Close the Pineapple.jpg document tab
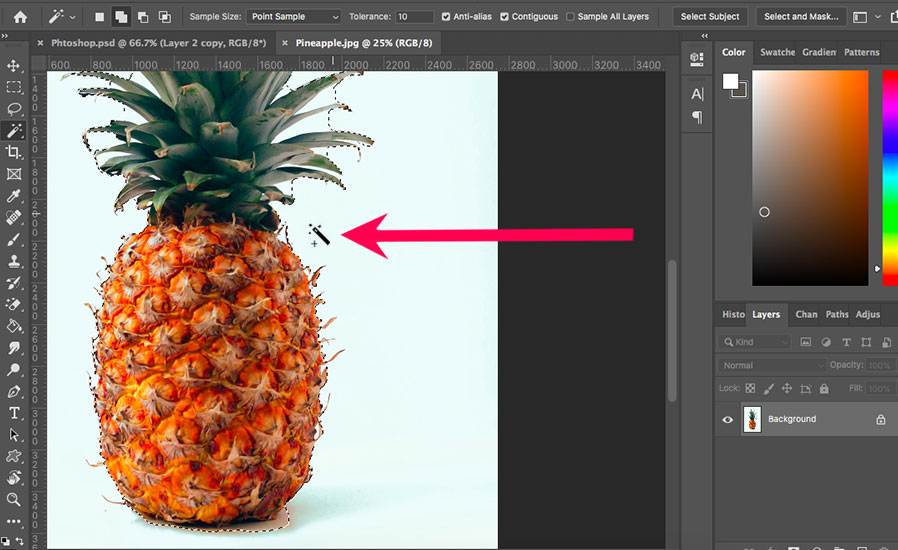 click(285, 43)
